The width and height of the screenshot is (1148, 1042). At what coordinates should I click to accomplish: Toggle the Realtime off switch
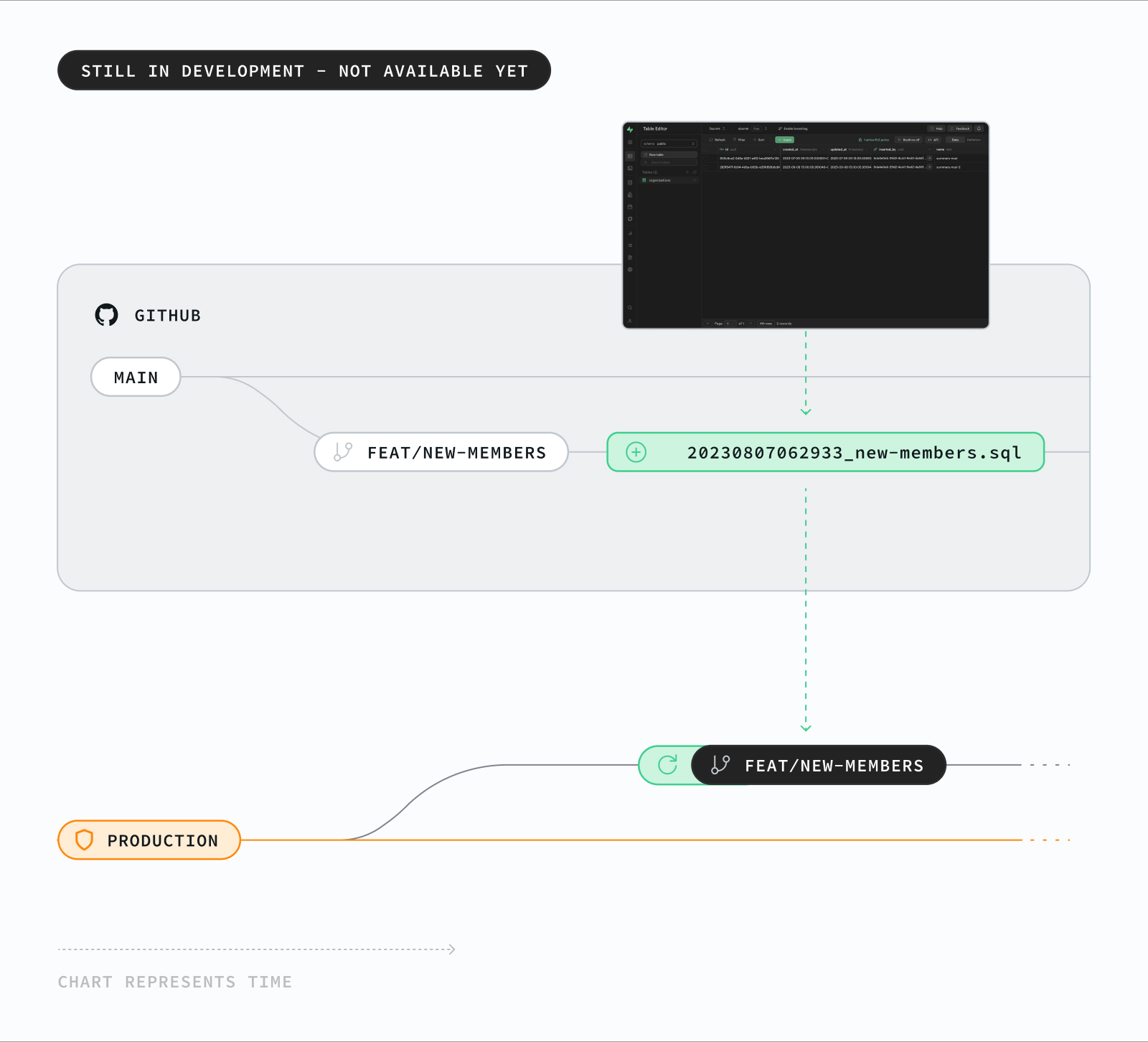[x=908, y=140]
